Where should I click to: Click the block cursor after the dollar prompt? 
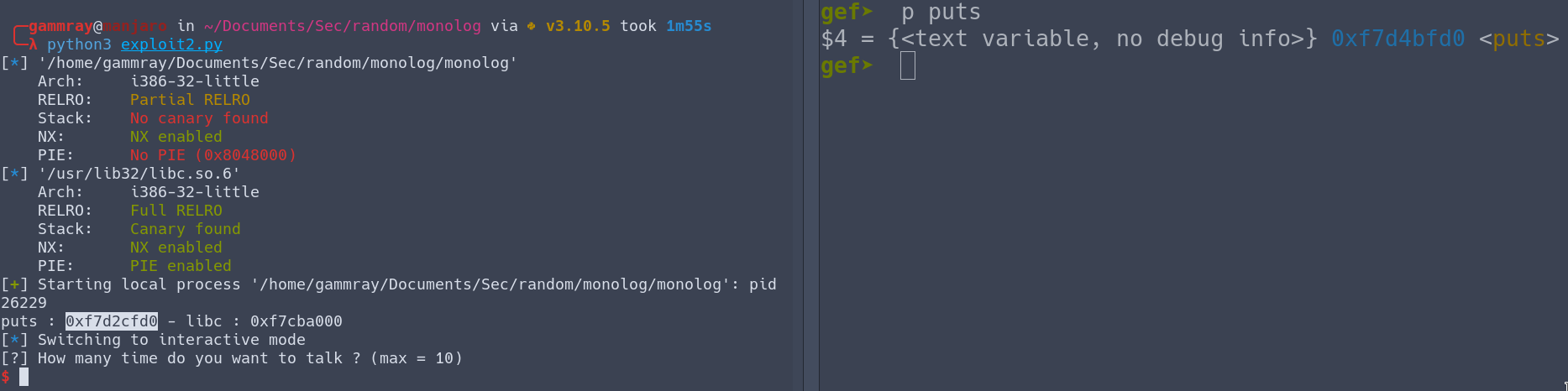(24, 377)
